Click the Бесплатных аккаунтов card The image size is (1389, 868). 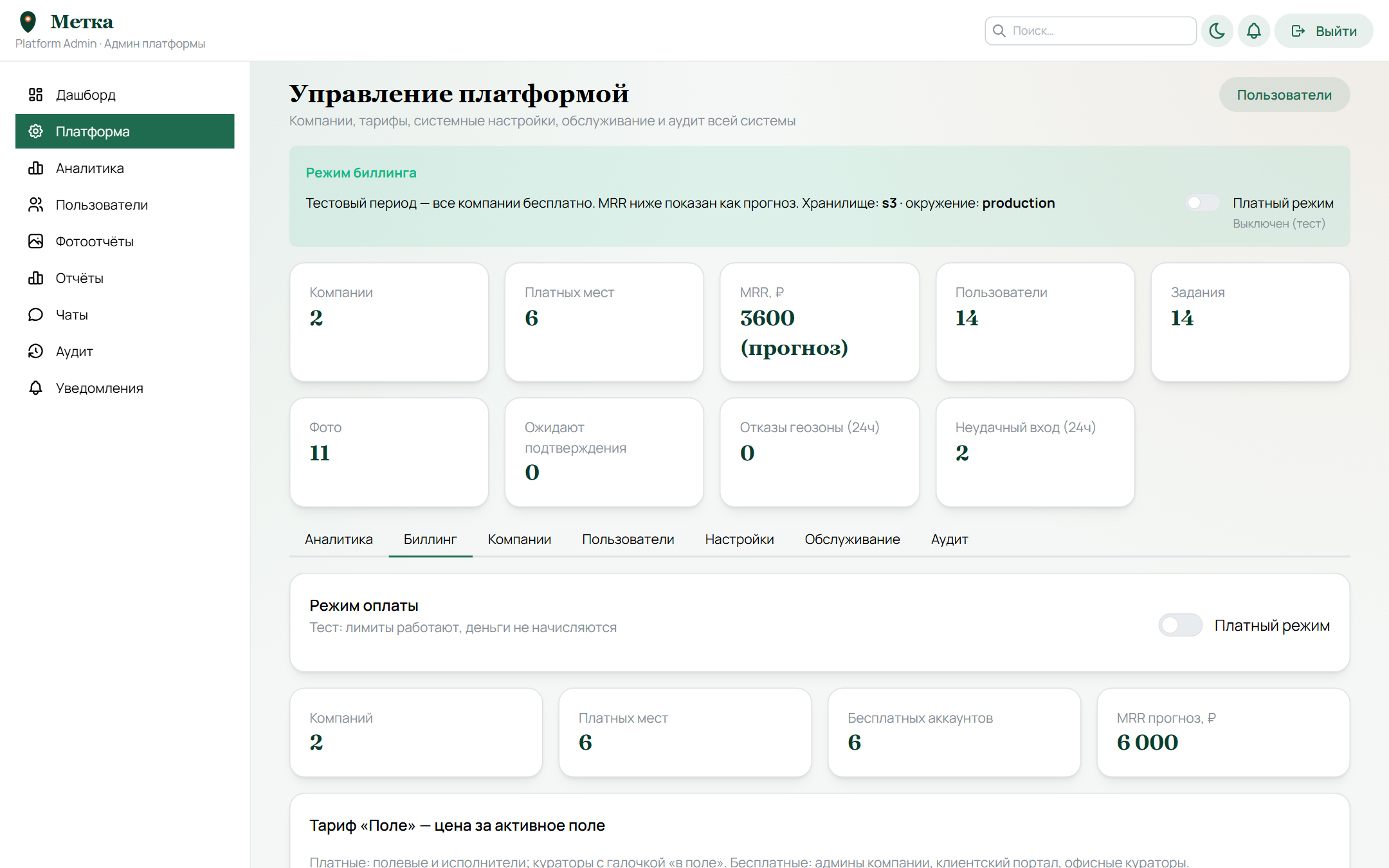954,732
